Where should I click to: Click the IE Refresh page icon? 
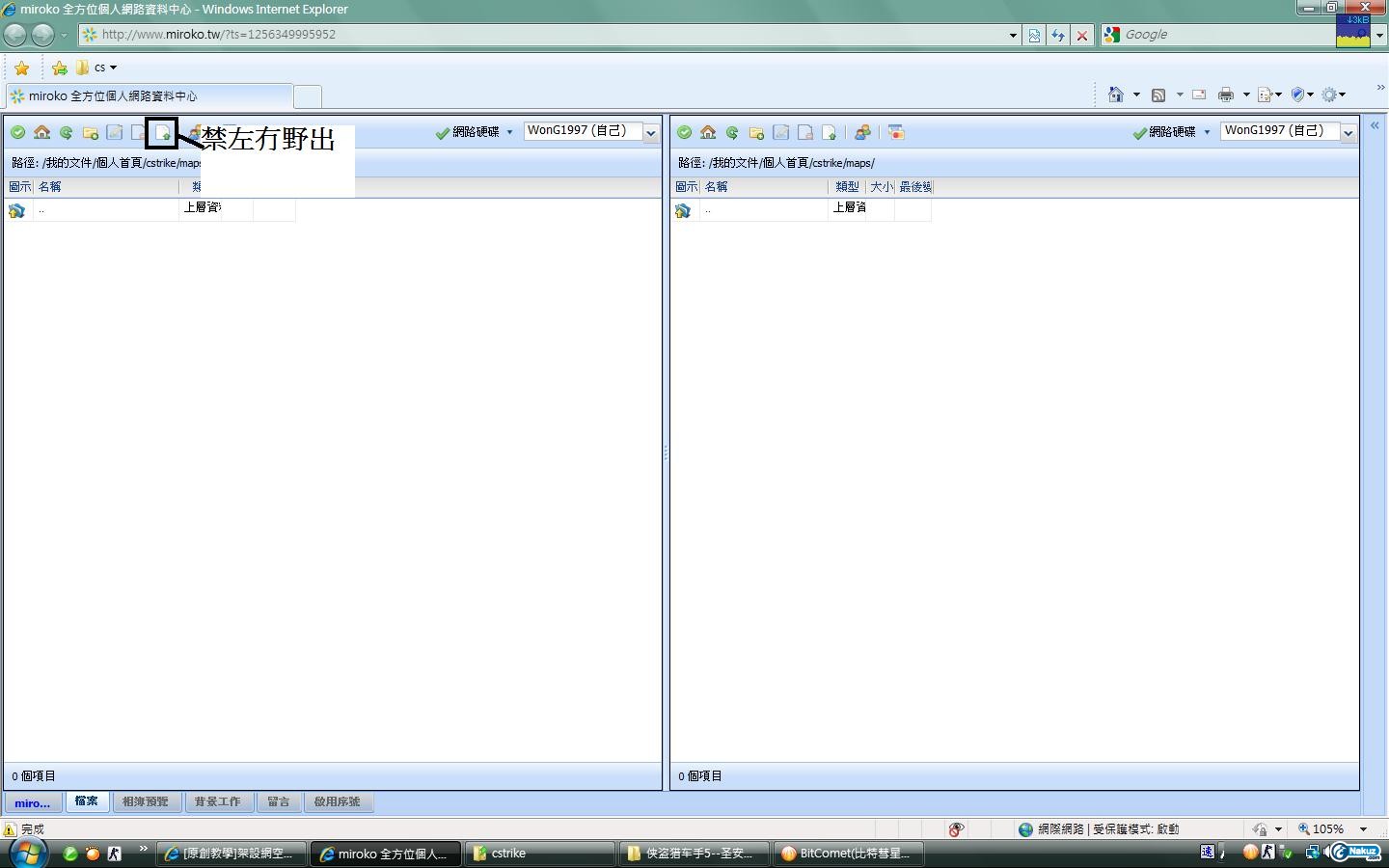[1058, 35]
